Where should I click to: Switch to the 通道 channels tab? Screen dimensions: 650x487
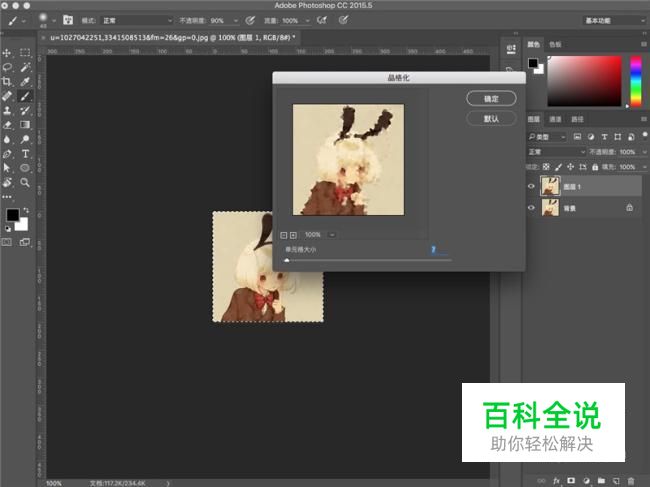pyautogui.click(x=555, y=119)
